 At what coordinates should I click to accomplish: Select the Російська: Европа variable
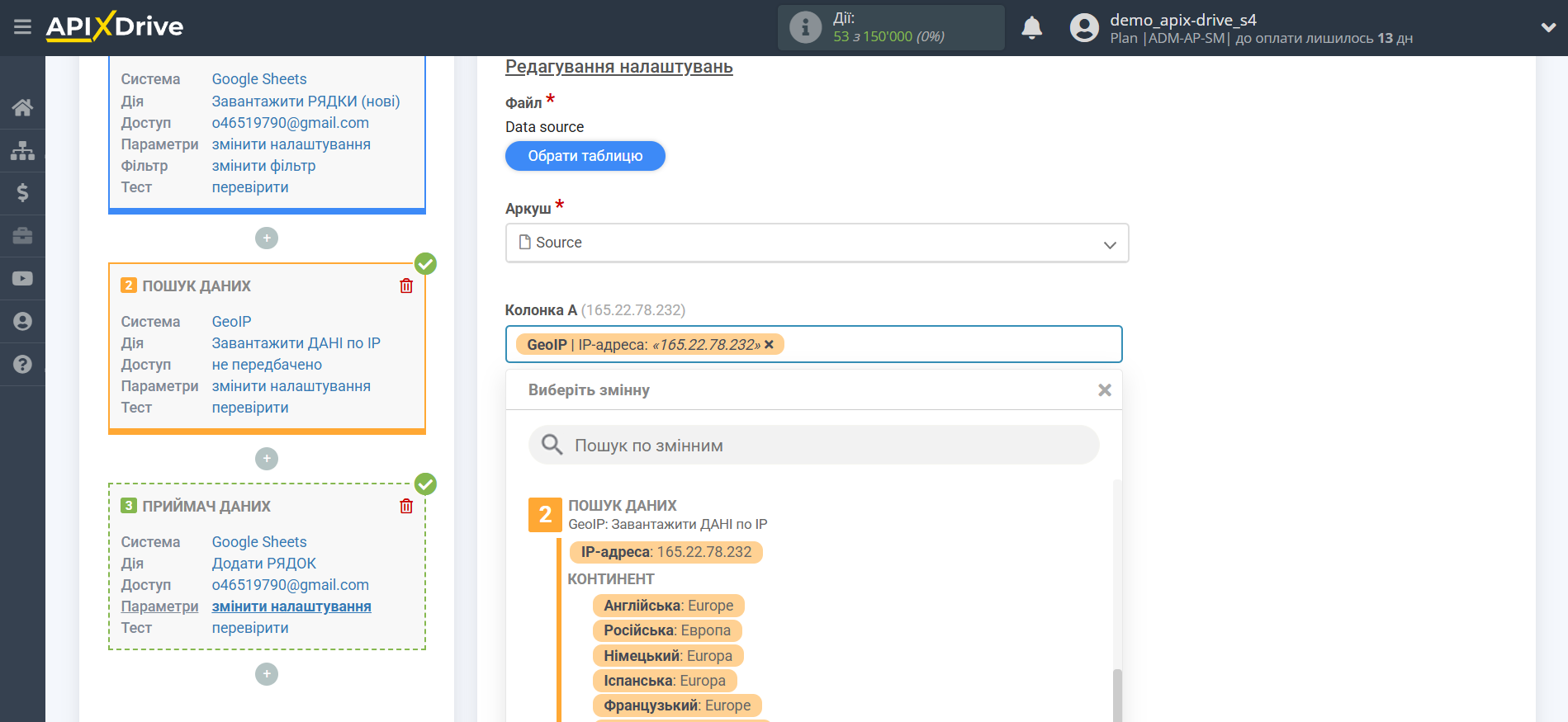click(666, 630)
